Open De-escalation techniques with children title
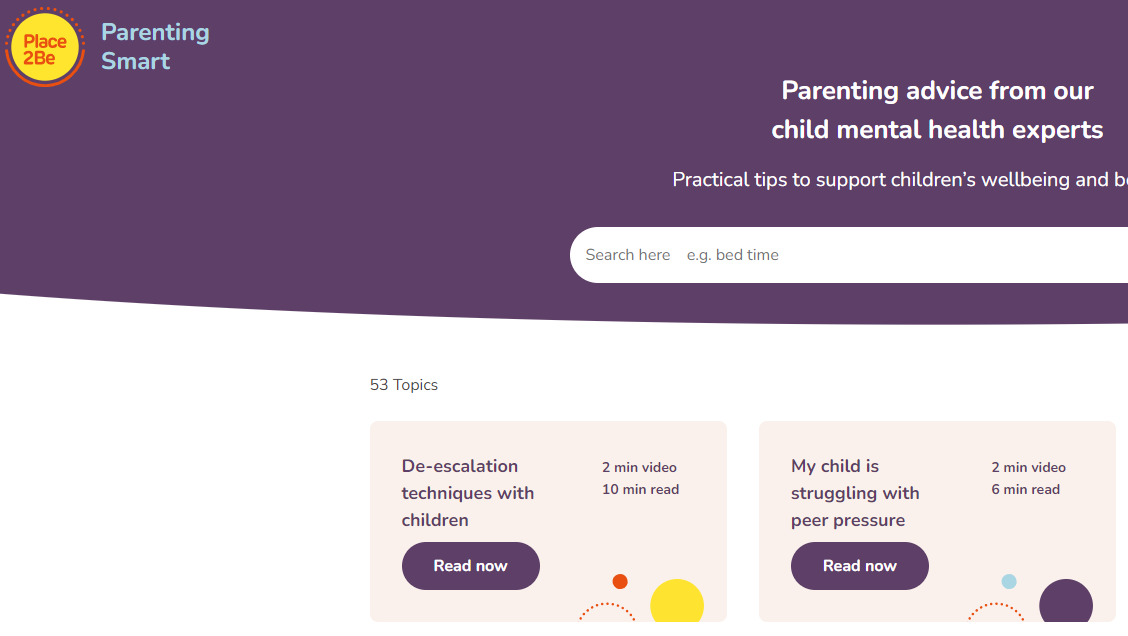This screenshot has height=636, width=1128. (x=468, y=493)
